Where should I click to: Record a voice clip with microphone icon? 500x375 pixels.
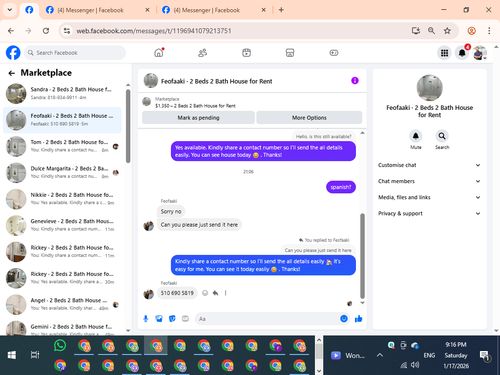click(x=146, y=319)
